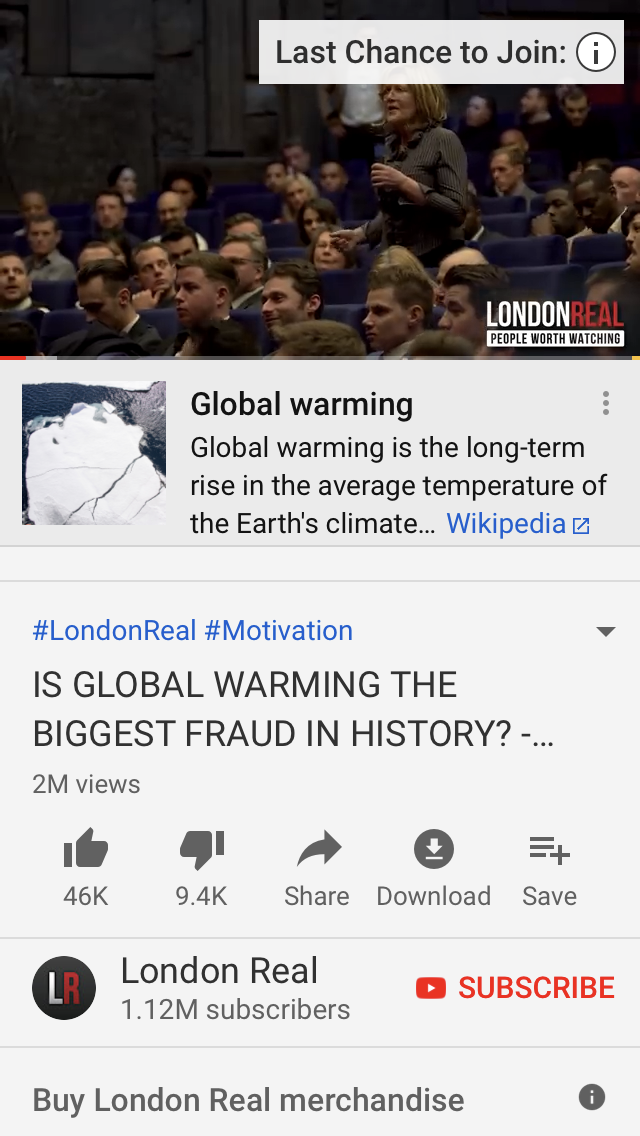Click the London Real channel avatar
Screen dimensions: 640x1136
(x=64, y=987)
